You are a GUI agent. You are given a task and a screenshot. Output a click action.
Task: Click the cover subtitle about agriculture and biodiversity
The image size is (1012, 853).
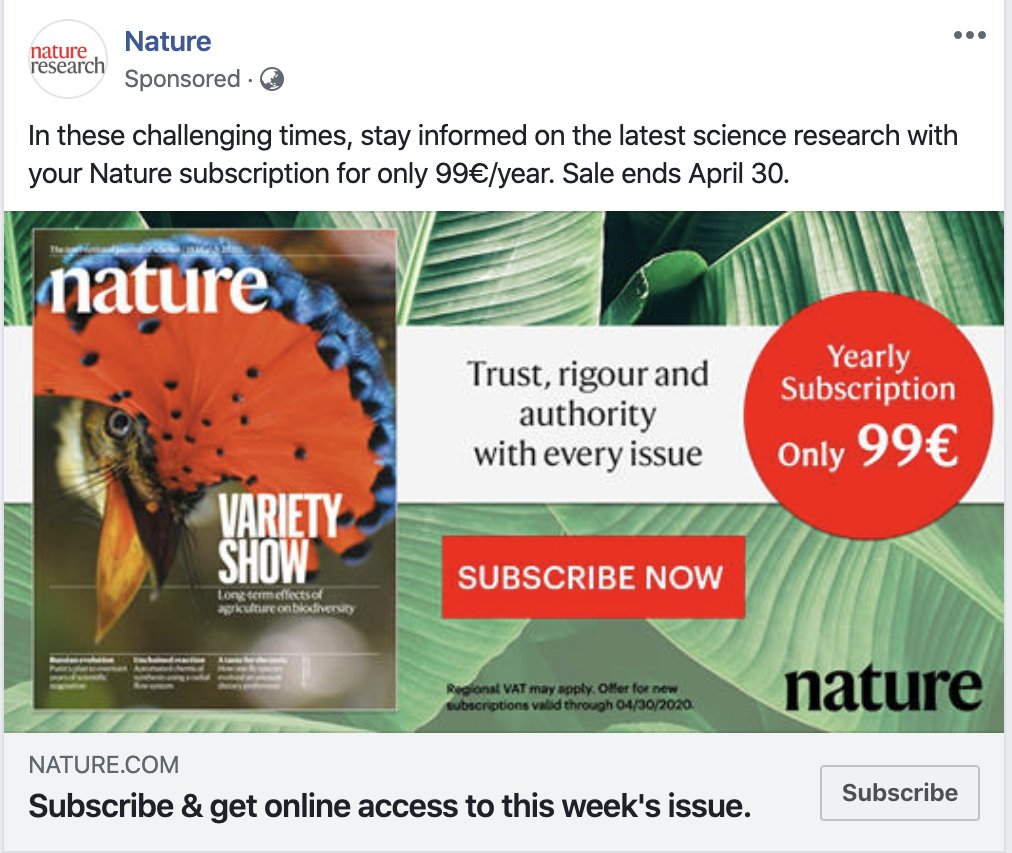tap(286, 602)
